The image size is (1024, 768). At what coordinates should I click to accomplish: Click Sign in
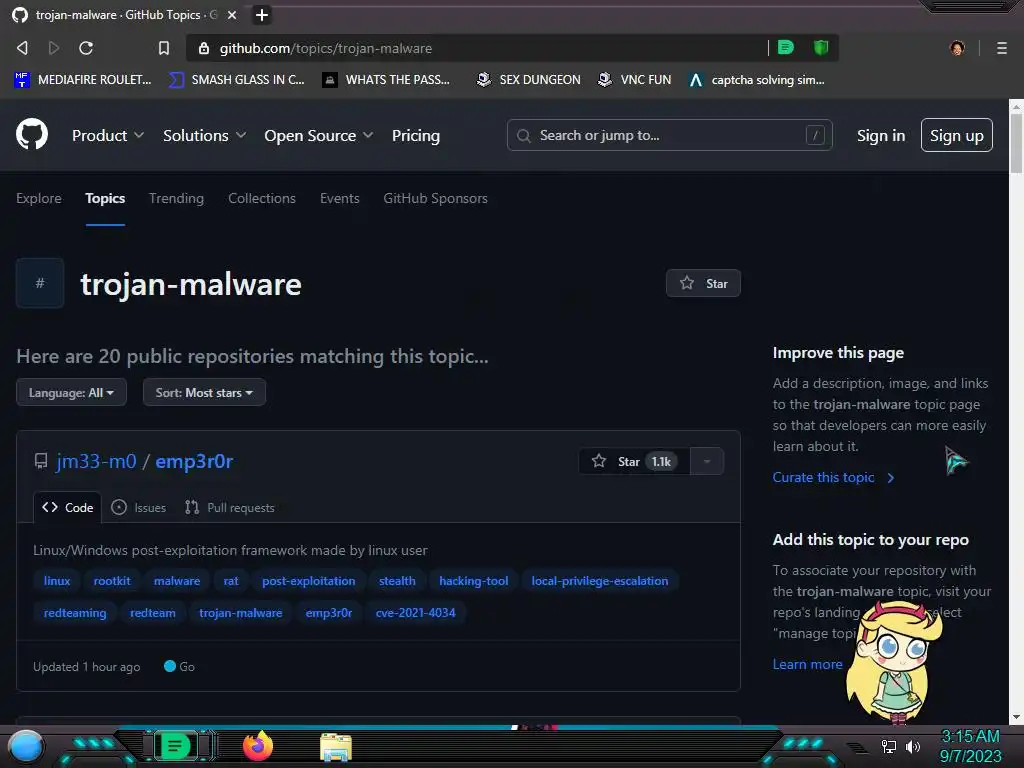click(880, 135)
